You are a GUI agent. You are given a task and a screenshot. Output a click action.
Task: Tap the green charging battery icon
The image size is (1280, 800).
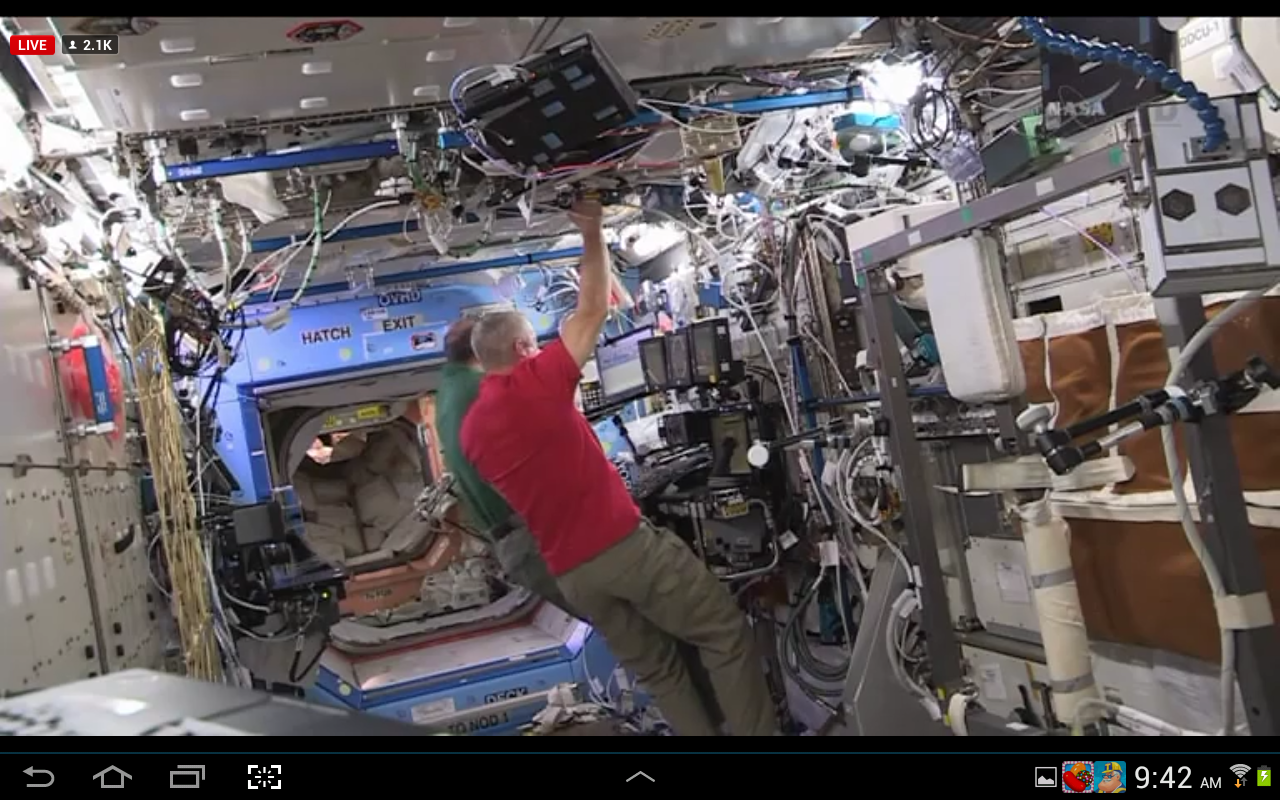[x=1264, y=776]
